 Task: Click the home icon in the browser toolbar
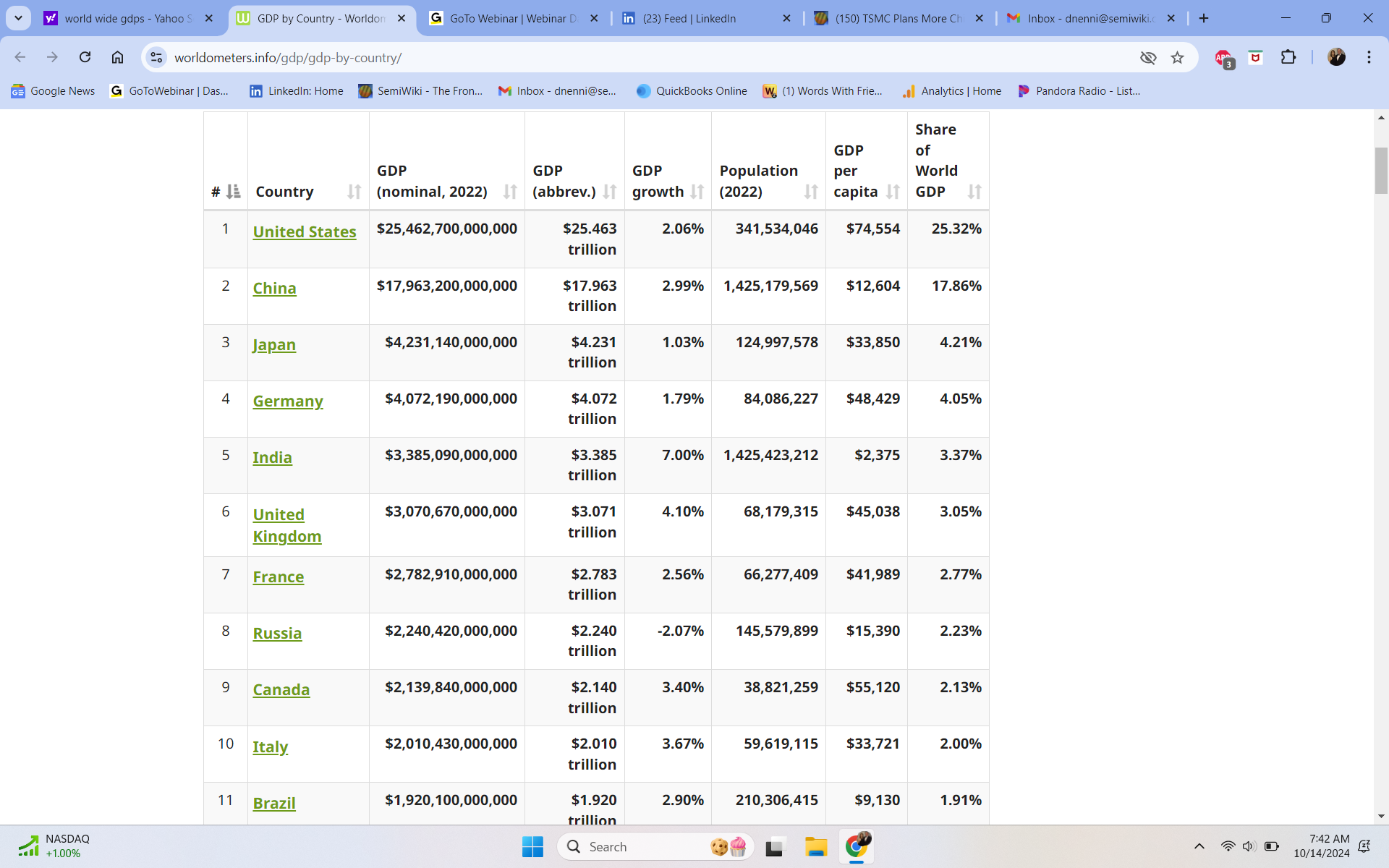click(x=117, y=57)
